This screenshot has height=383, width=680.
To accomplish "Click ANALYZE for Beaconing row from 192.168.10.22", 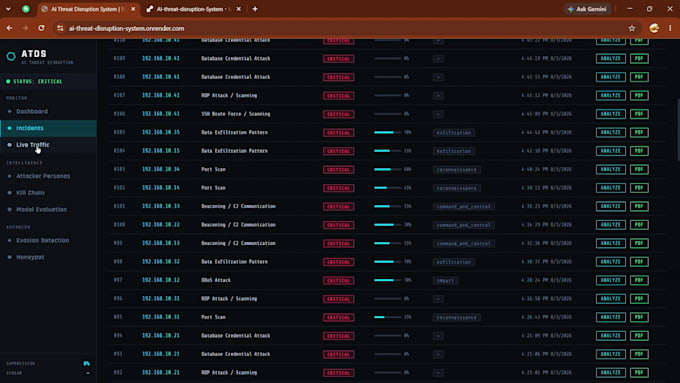I will 611,225.
